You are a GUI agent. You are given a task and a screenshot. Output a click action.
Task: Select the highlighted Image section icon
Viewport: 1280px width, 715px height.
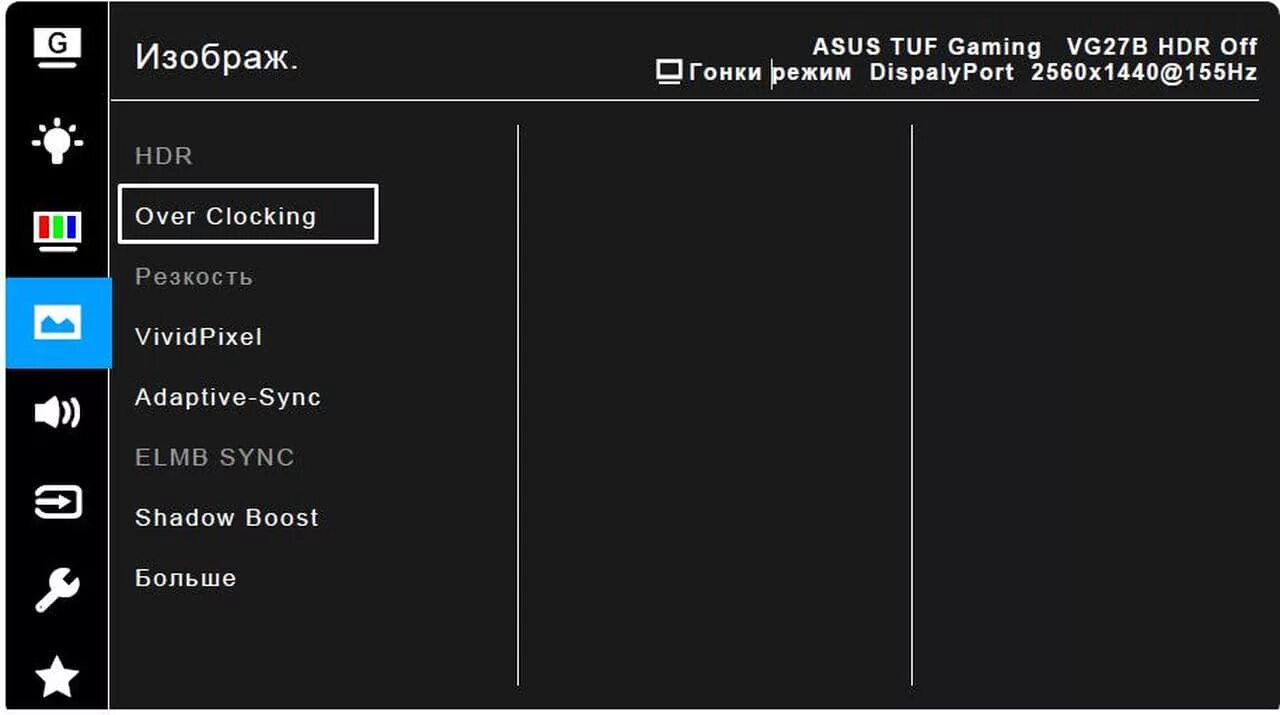(x=57, y=323)
